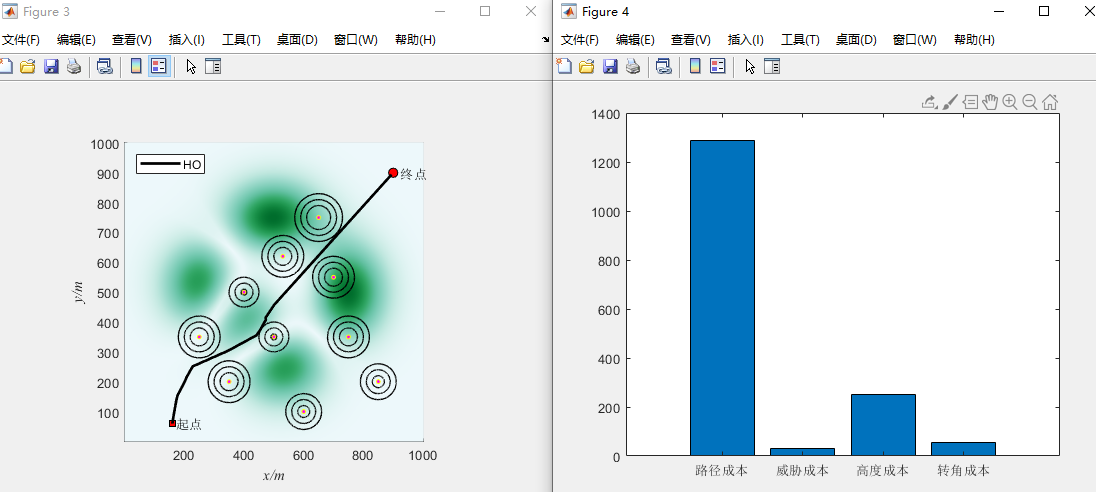Click the HO legend box in the plot
1096x492 pixels.
click(171, 164)
